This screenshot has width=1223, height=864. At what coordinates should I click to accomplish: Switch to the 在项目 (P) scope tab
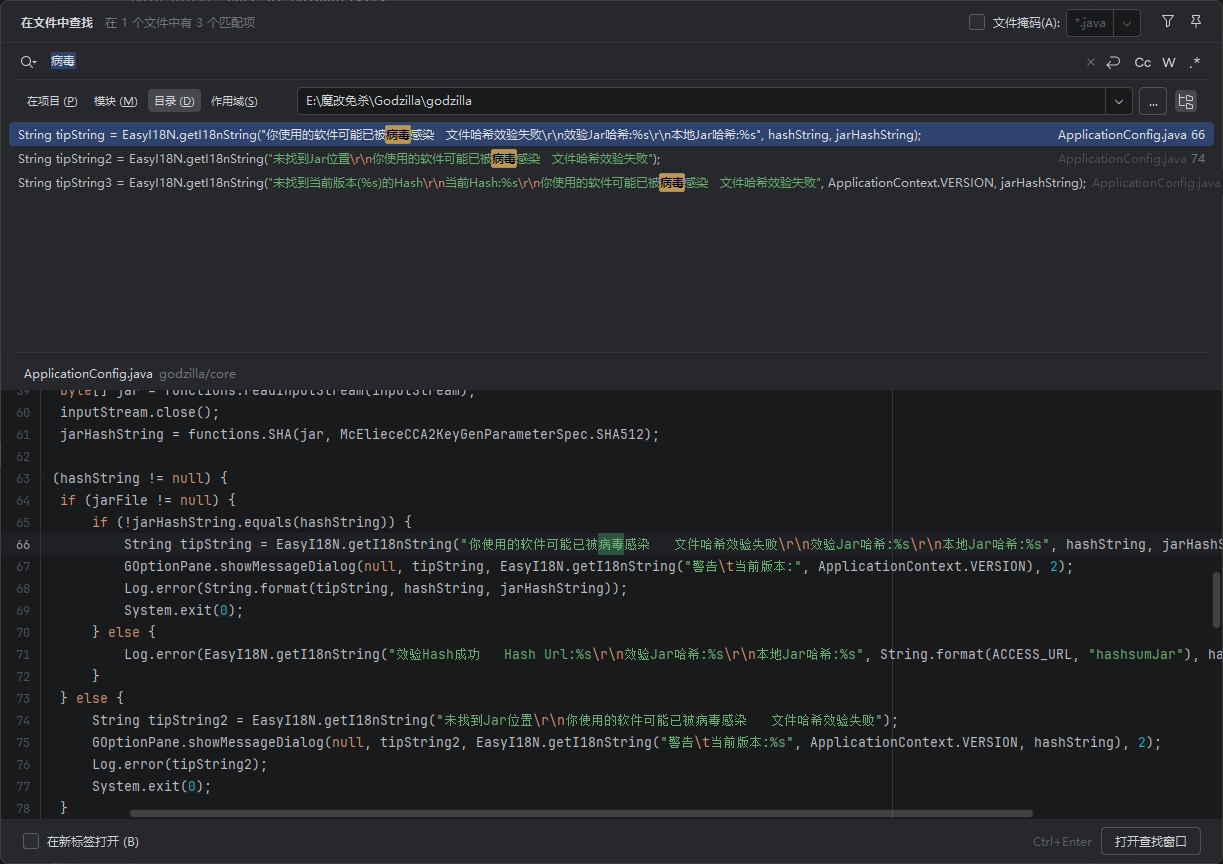[52, 101]
